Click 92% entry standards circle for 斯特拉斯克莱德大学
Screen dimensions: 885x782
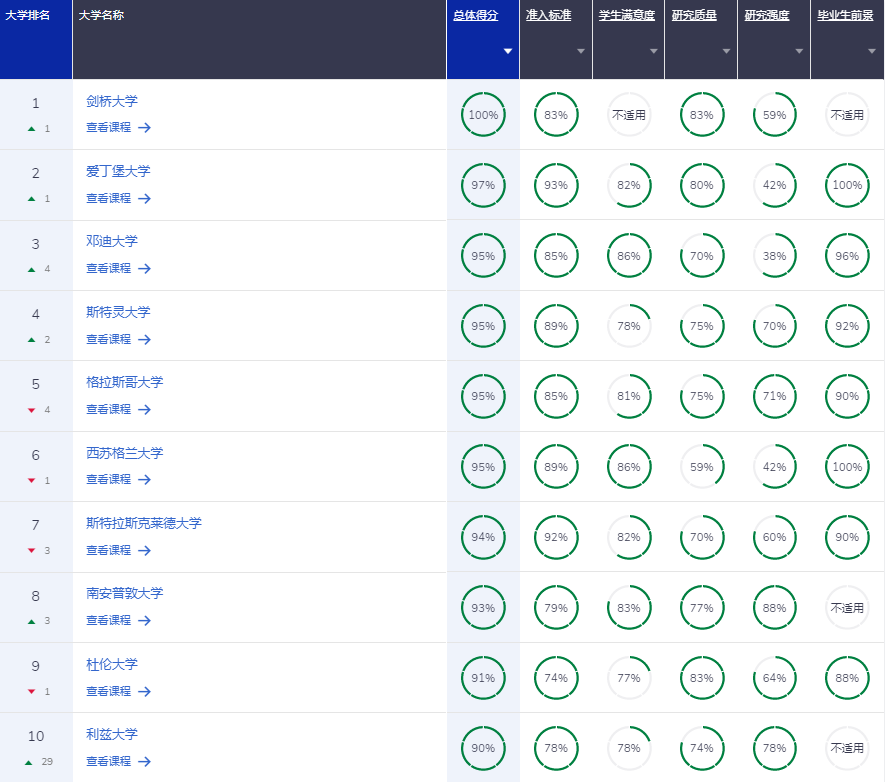pyautogui.click(x=556, y=537)
